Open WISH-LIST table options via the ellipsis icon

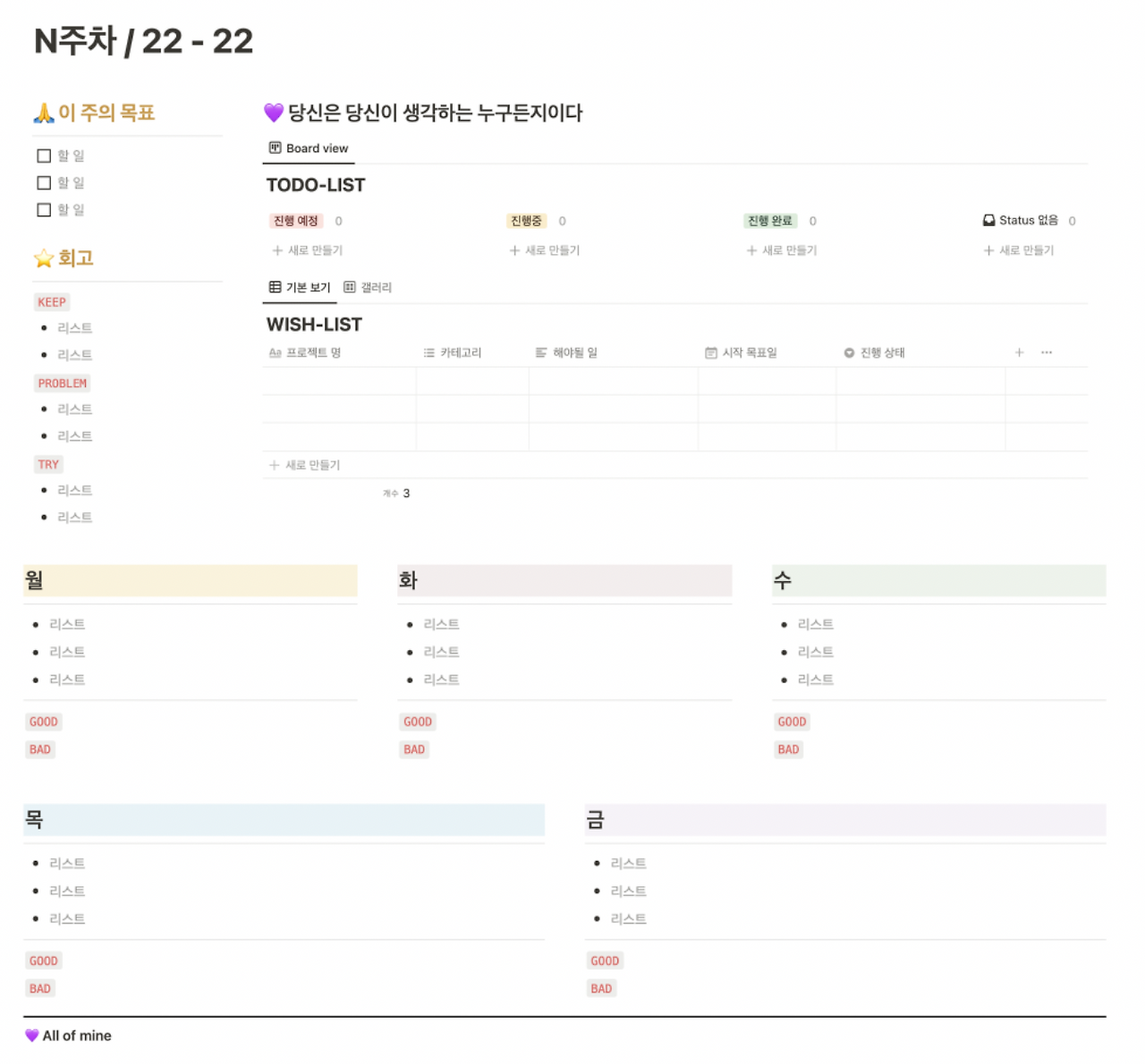1047,352
